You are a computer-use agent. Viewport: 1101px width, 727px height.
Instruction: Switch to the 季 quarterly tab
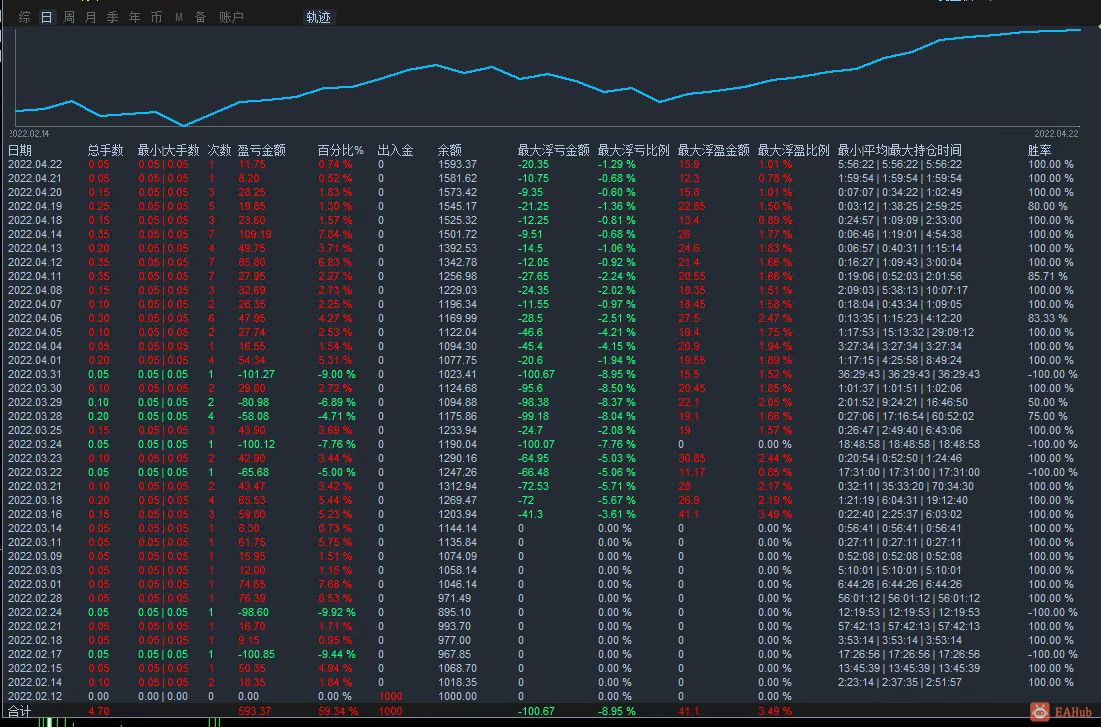[112, 17]
